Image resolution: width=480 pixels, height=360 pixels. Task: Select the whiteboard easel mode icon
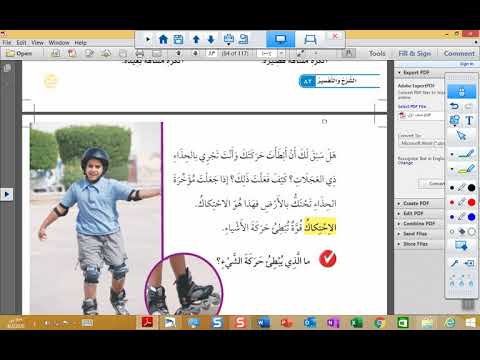(310, 39)
